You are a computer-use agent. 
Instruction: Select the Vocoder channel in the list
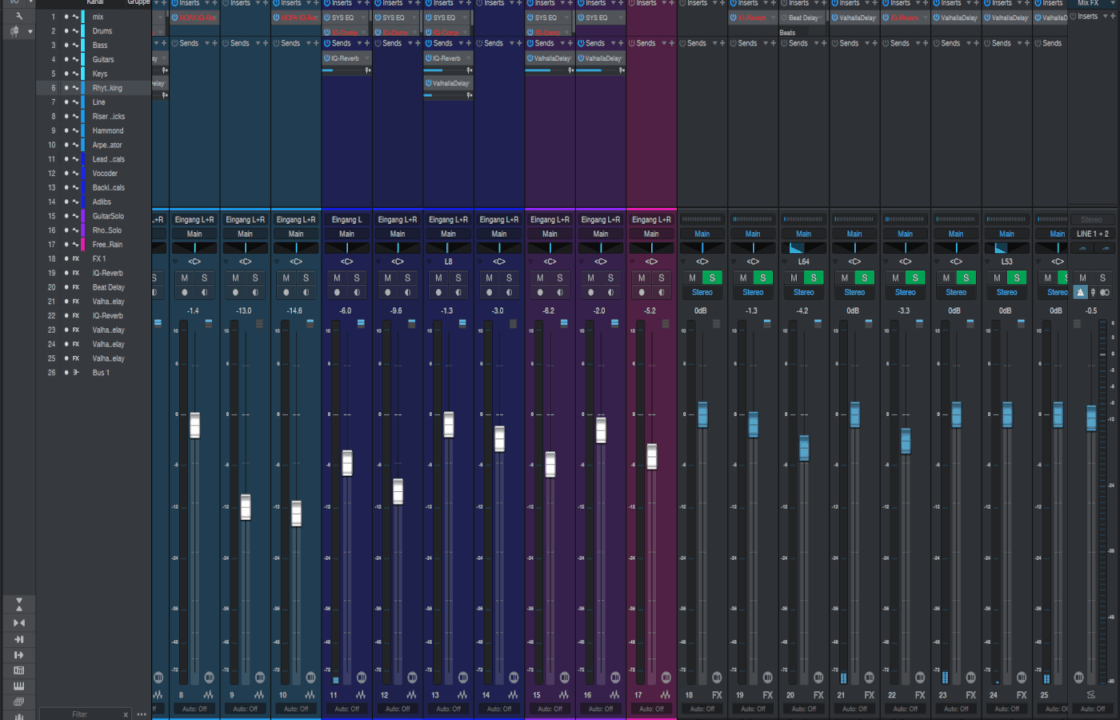[105, 173]
